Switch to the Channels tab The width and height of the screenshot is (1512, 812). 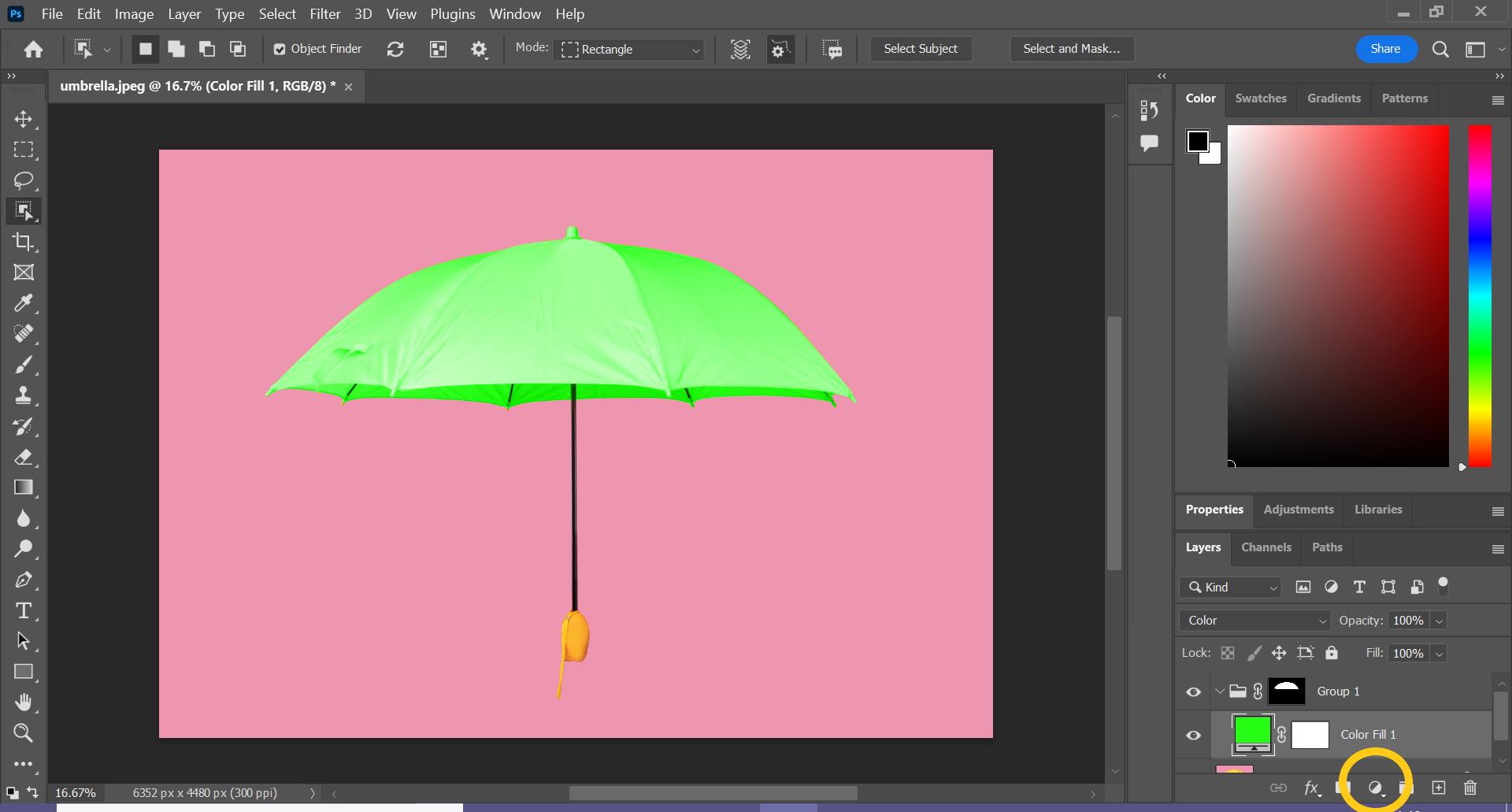1266,547
